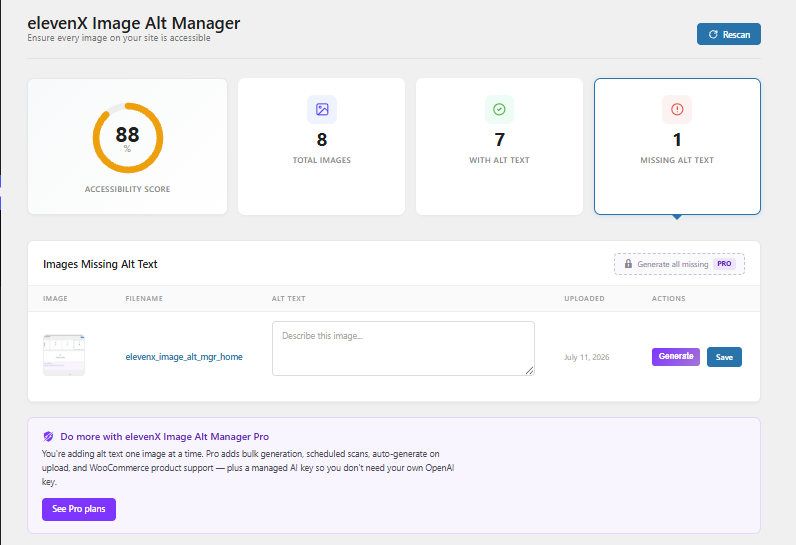Click the Rescan button
Screen dimensions: 796x545
point(728,35)
